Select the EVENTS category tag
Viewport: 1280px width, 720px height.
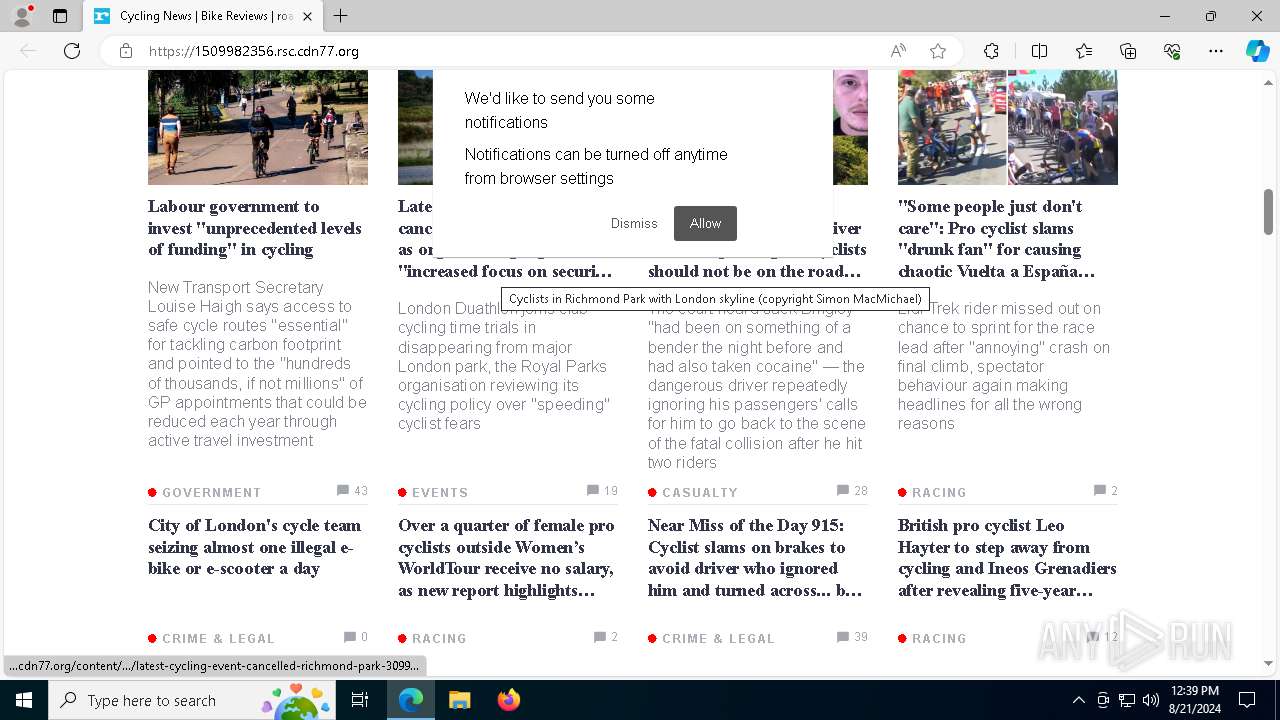(440, 492)
